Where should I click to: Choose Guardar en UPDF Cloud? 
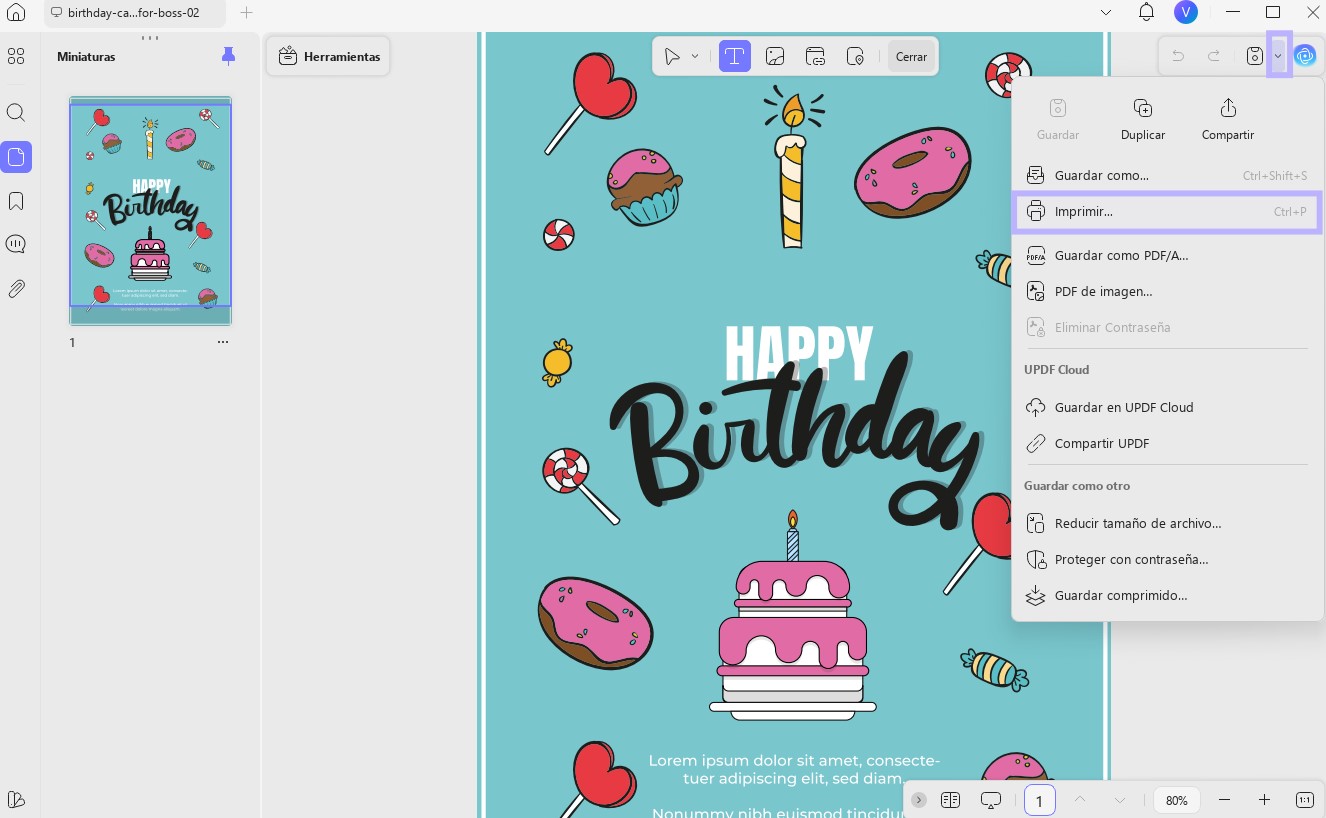click(1167, 408)
